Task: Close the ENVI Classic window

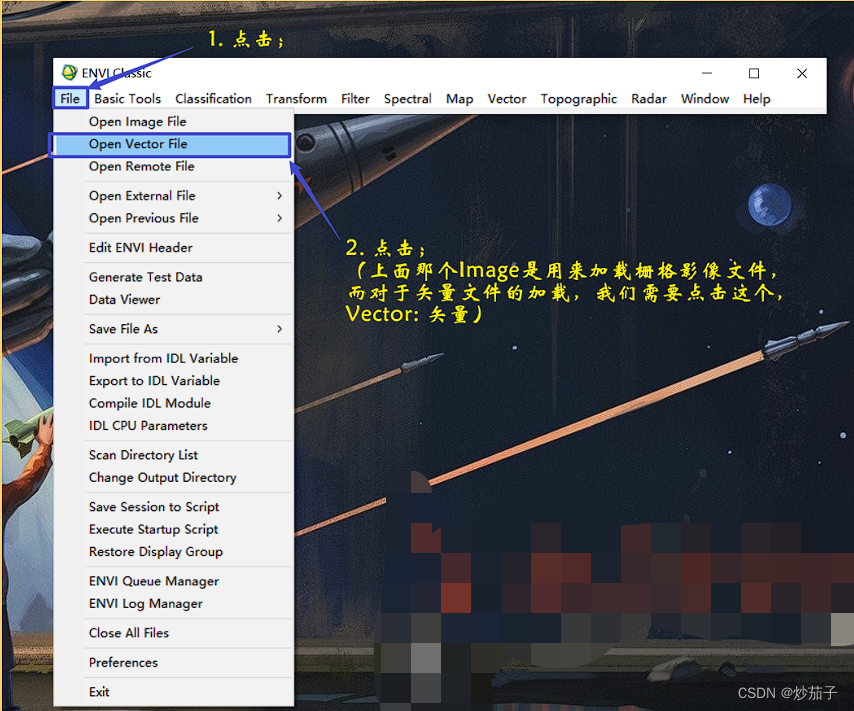Action: click(x=802, y=73)
